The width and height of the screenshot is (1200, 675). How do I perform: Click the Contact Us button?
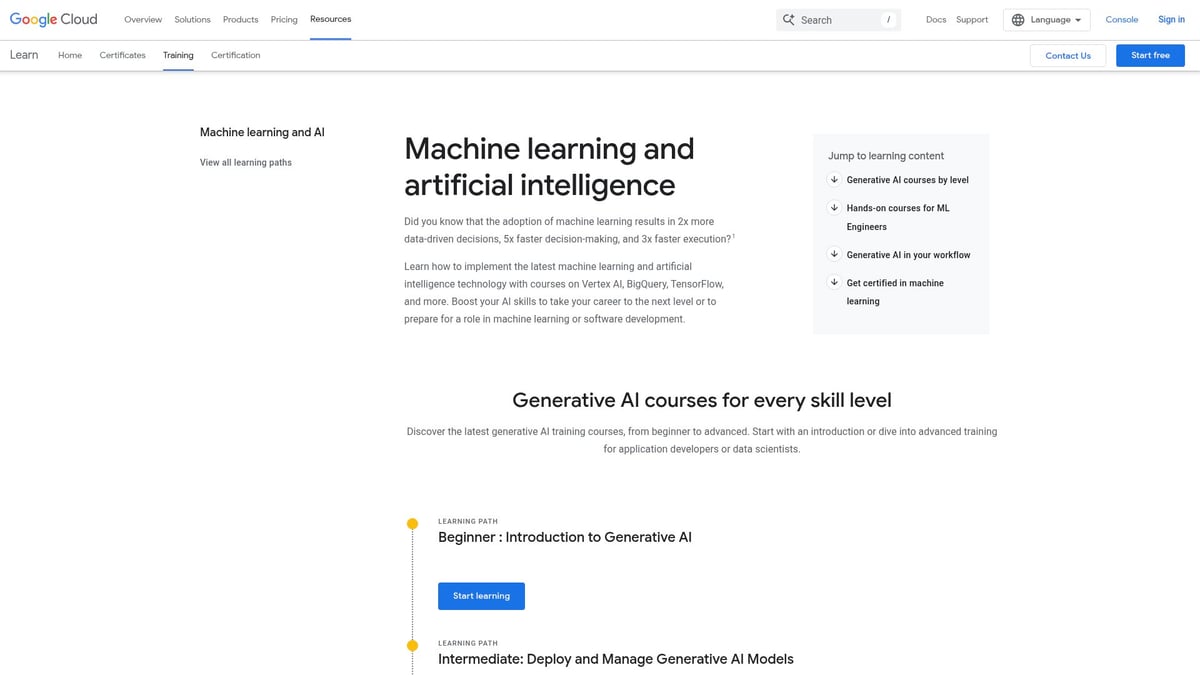coord(1068,56)
